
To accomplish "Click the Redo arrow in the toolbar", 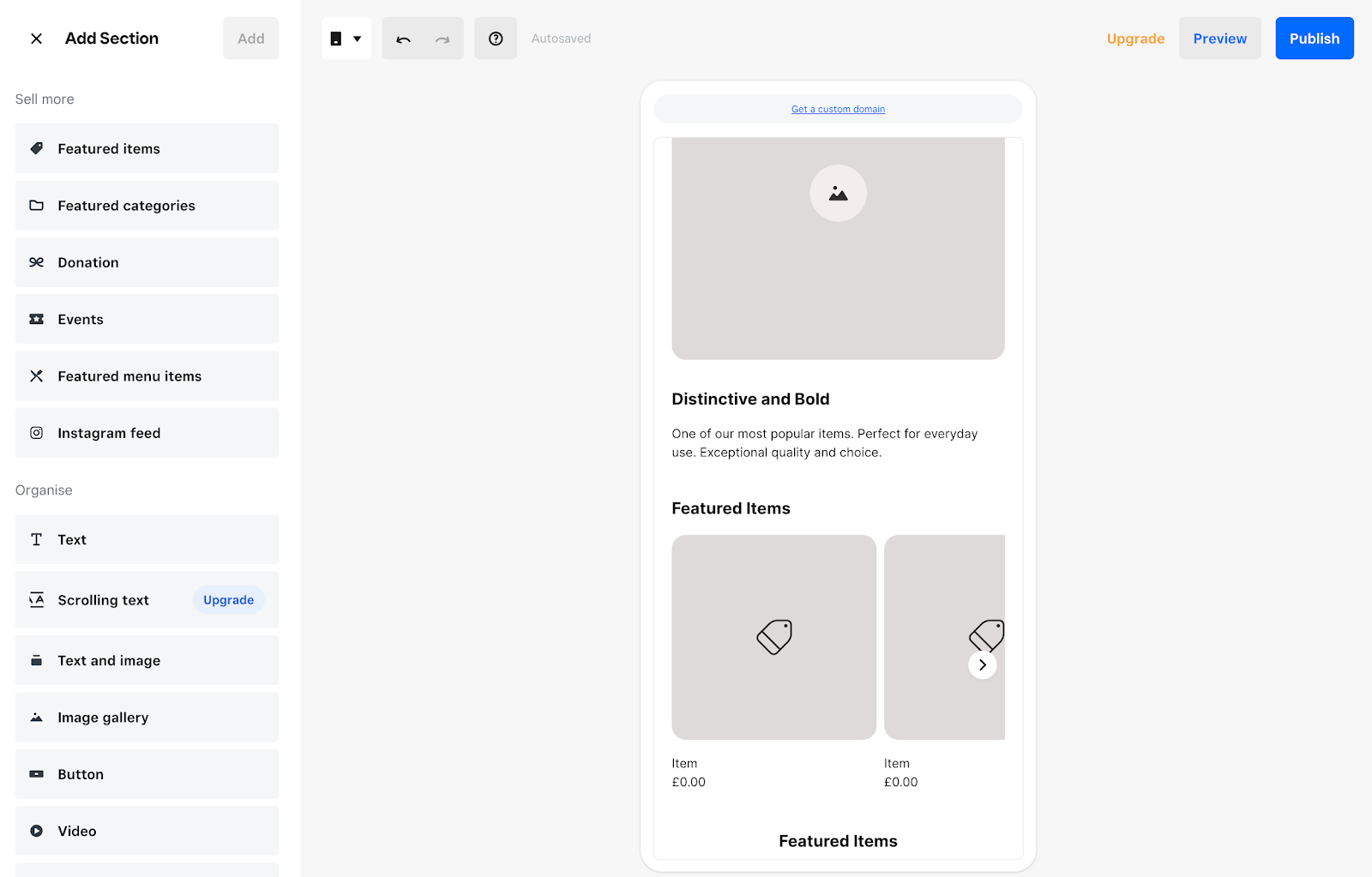I will (x=442, y=38).
